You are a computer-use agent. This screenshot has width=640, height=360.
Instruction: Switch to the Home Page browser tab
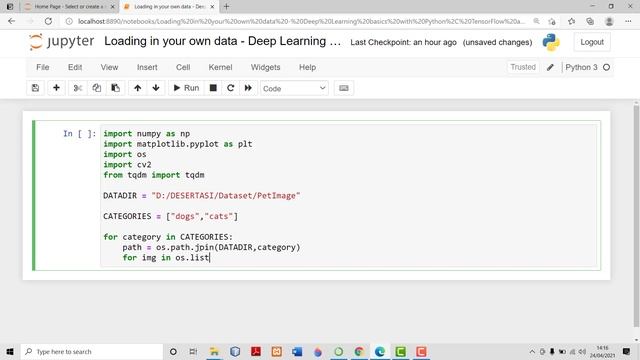tap(69, 7)
